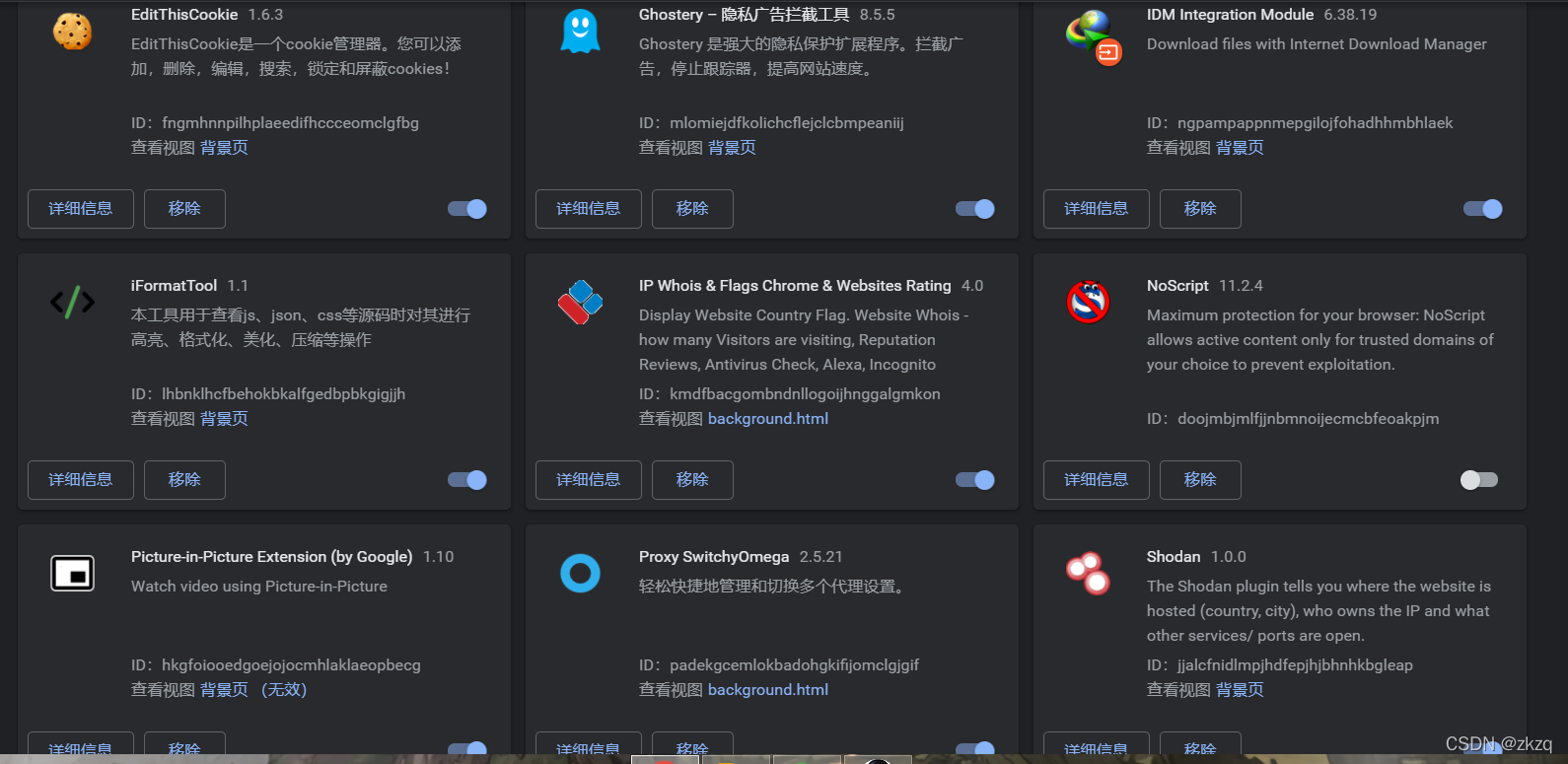Click the NoScript prohibition icon
Screen dimensions: 1568x764
[1088, 302]
